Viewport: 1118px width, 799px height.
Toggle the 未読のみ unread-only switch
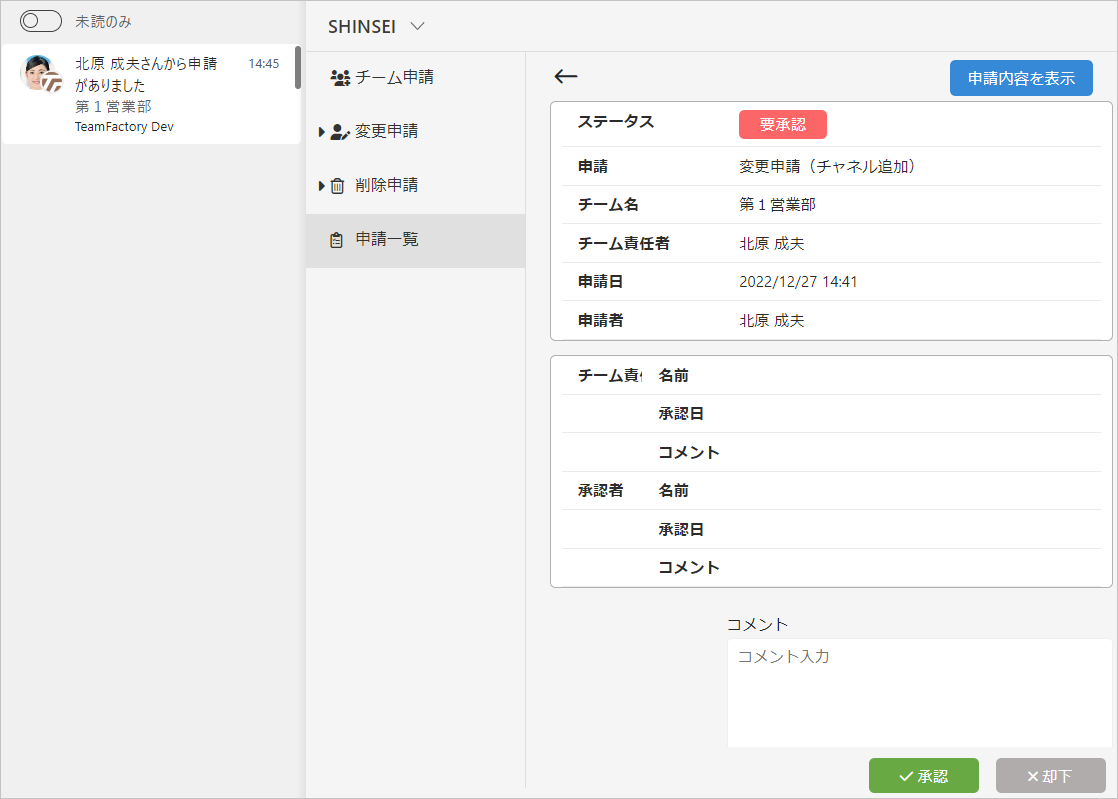pyautogui.click(x=41, y=21)
